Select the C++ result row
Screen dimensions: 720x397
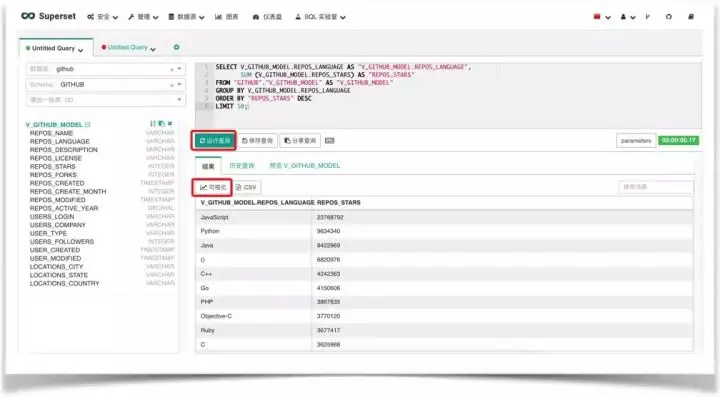pyautogui.click(x=444, y=274)
